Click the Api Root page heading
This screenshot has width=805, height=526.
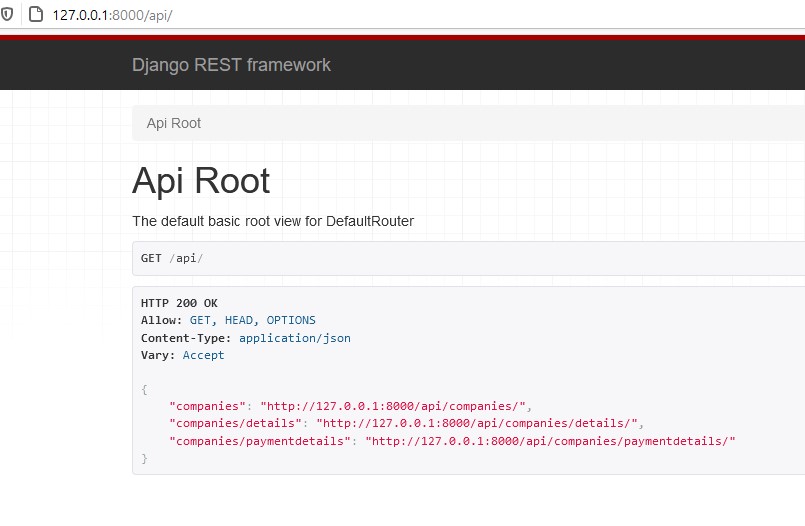tap(201, 181)
